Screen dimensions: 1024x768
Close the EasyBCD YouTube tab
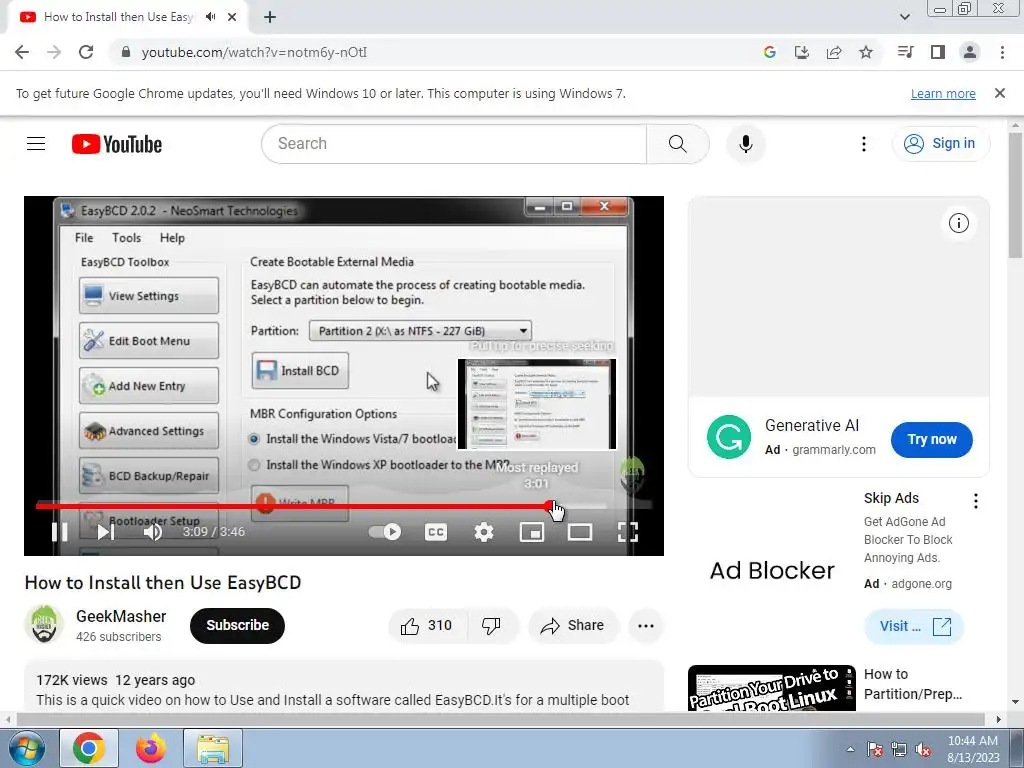232,17
